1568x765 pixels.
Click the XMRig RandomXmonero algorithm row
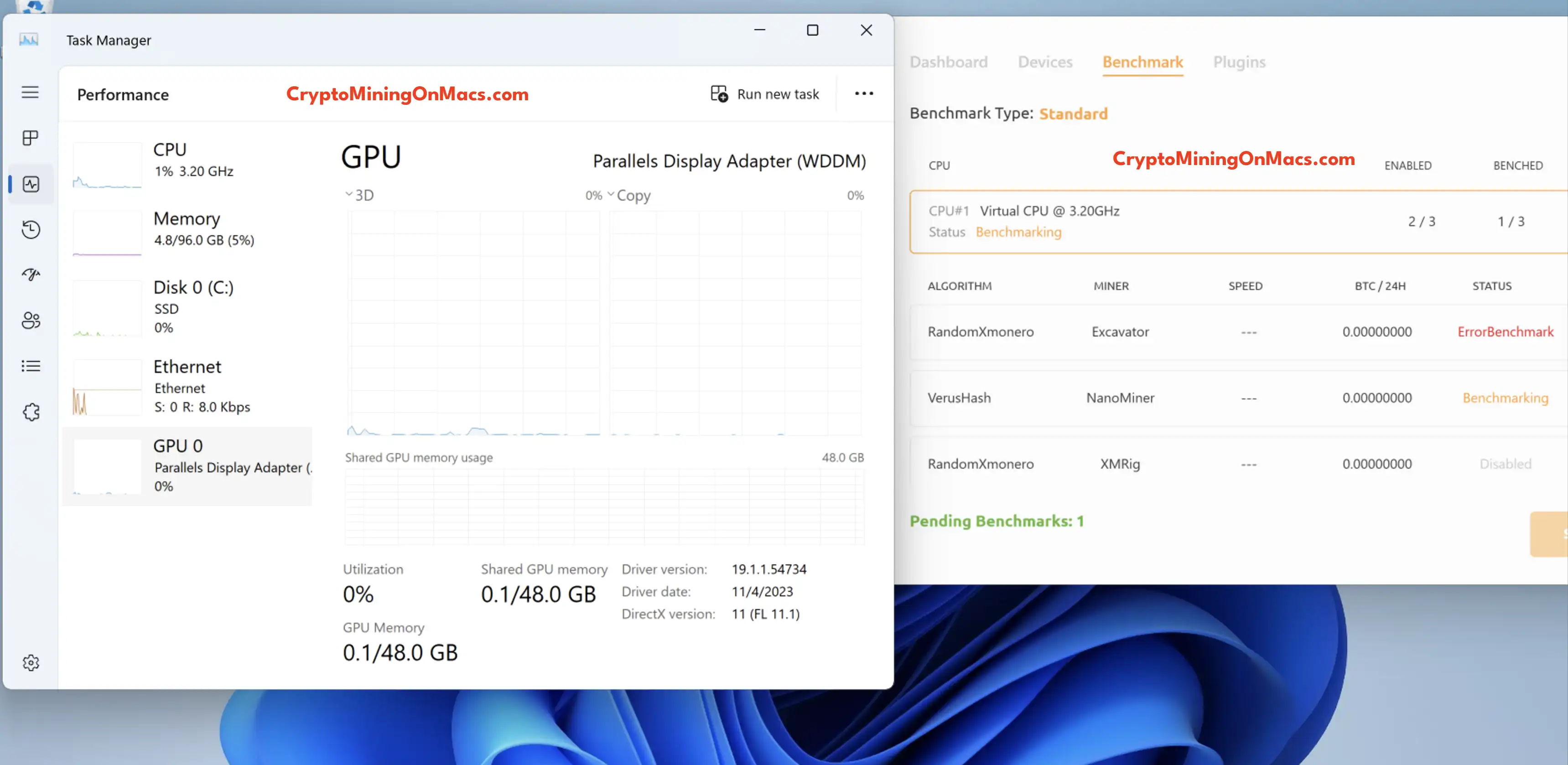[1238, 464]
